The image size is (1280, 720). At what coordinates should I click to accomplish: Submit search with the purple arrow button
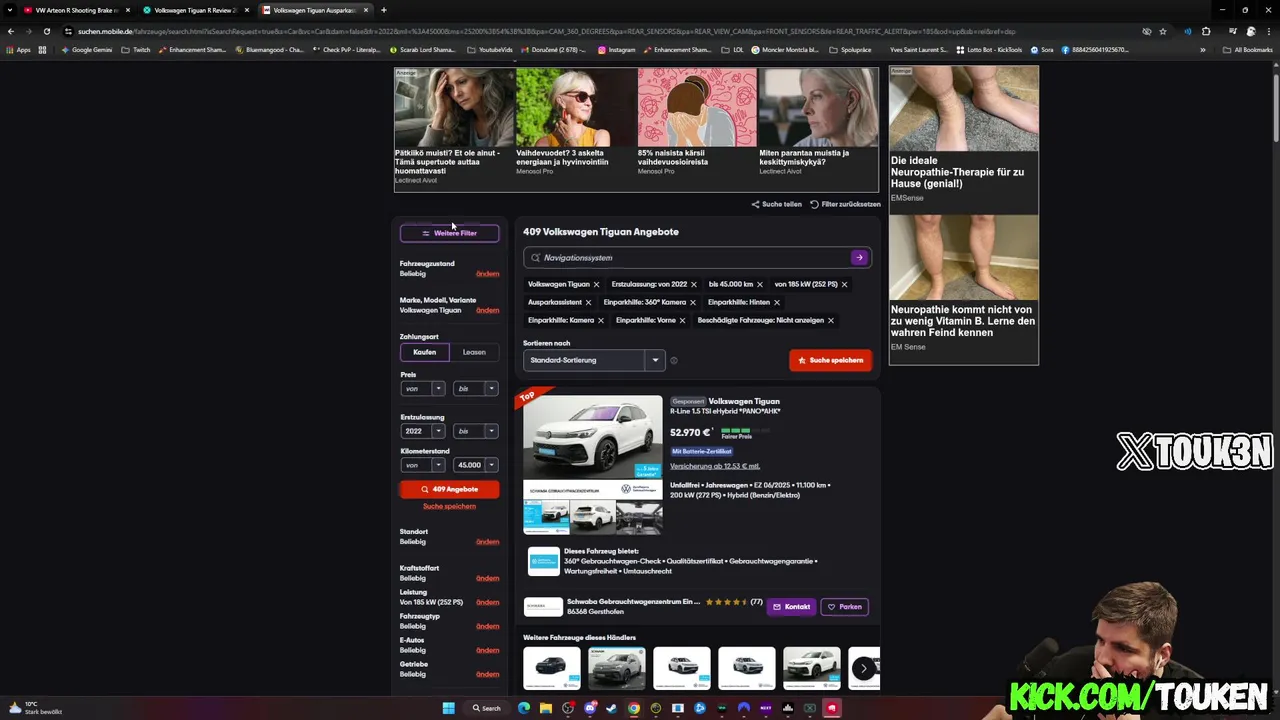859,258
